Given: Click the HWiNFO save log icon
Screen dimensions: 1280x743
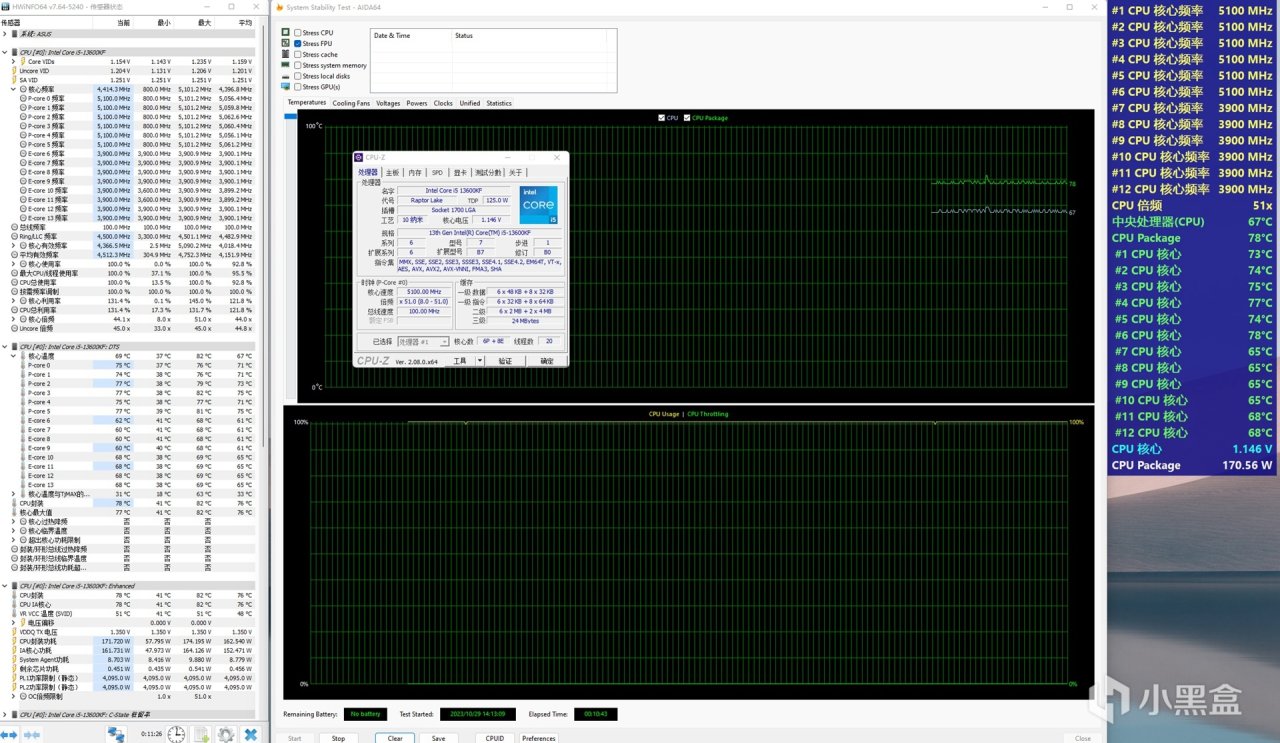Looking at the screenshot, I should pos(202,734).
